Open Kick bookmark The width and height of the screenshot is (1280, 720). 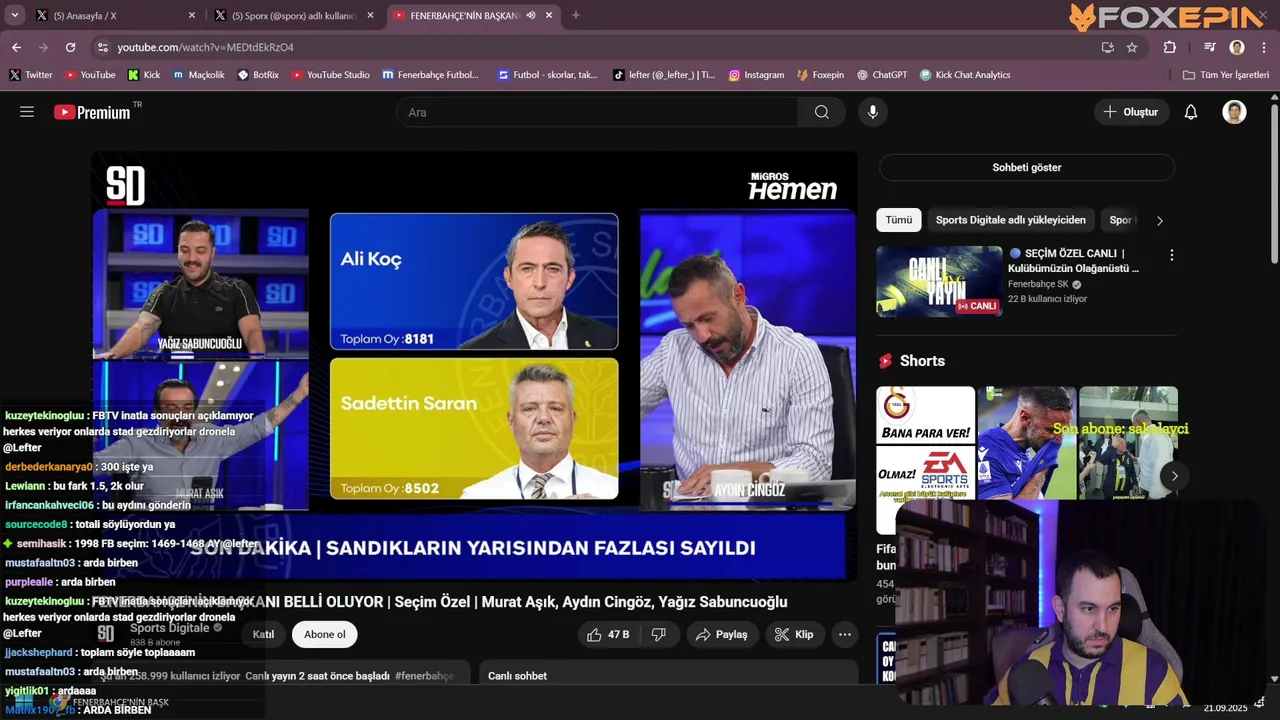pyautogui.click(x=144, y=75)
